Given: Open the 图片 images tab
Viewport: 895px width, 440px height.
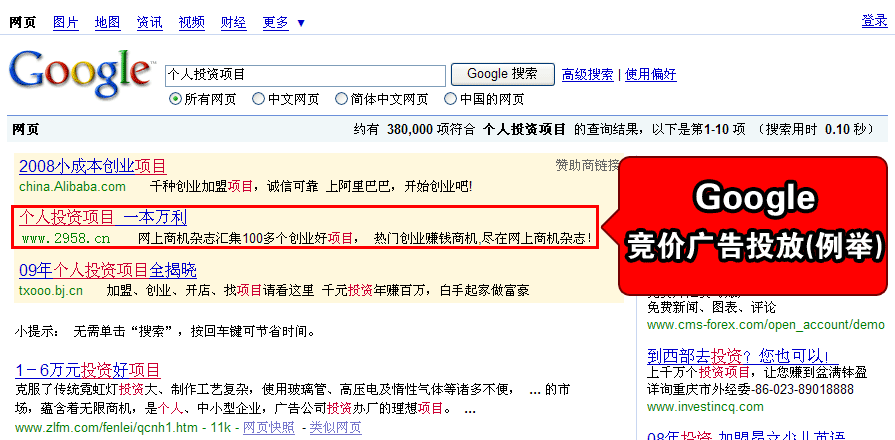Looking at the screenshot, I should 66,23.
